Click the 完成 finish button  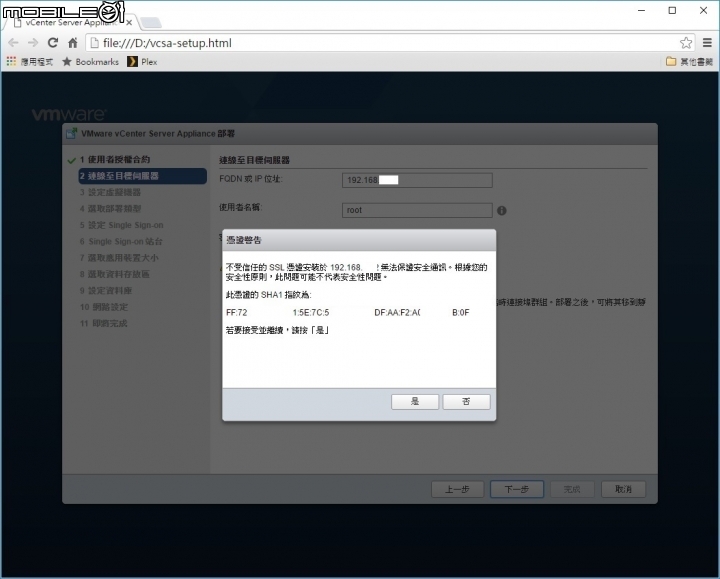tap(572, 489)
